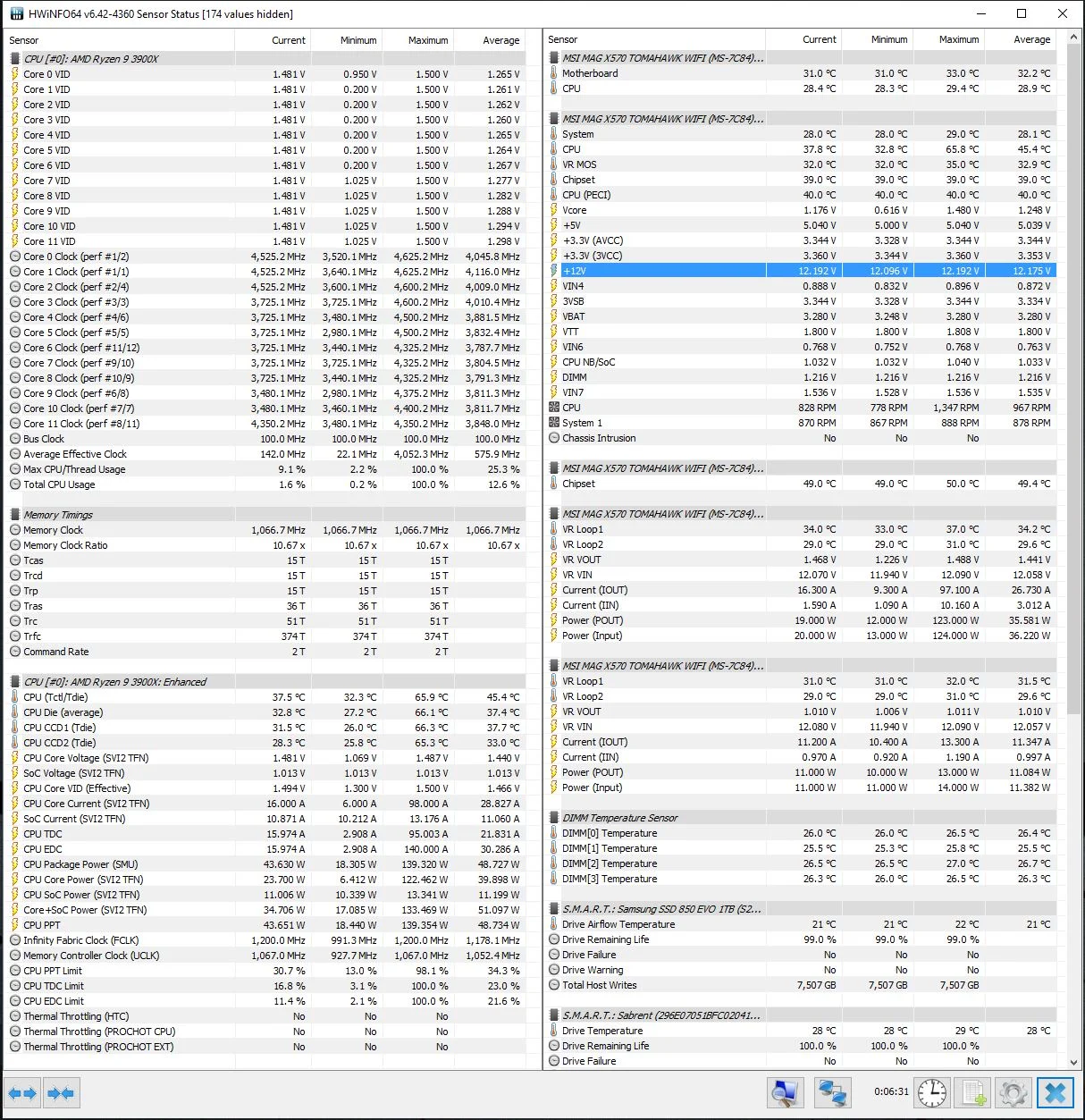Image resolution: width=1085 pixels, height=1120 pixels.
Task: Click the CPU [#0]: AMD Ryzen 9 3900X: Enhanced header
Action: 266,682
